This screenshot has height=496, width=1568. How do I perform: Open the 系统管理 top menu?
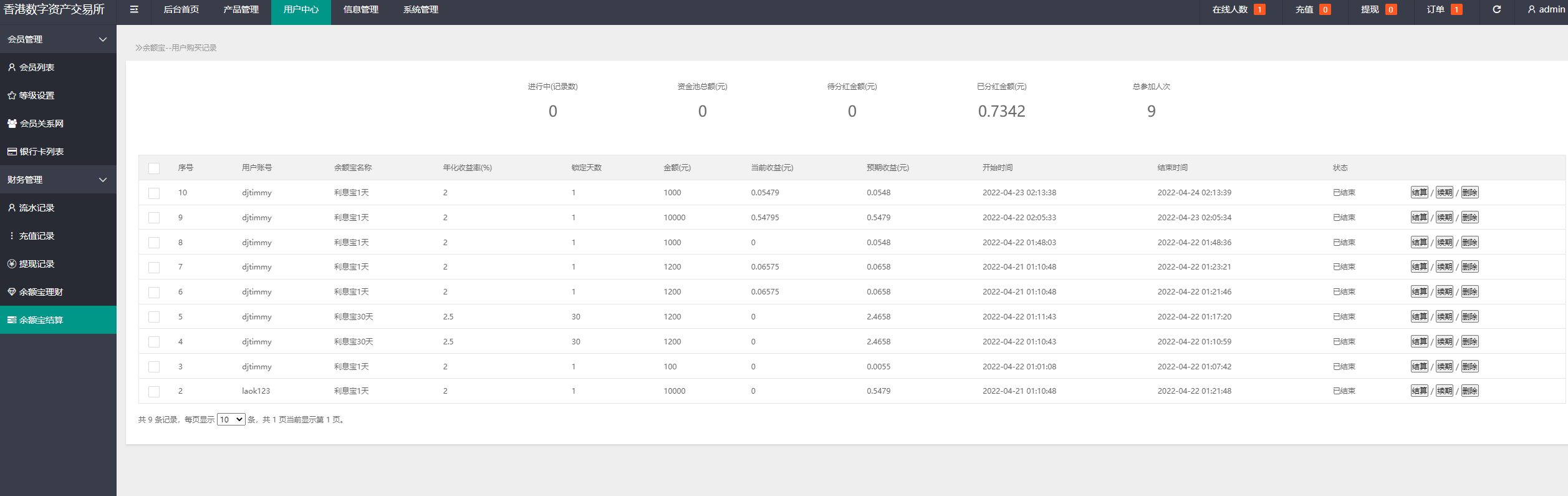click(x=420, y=9)
